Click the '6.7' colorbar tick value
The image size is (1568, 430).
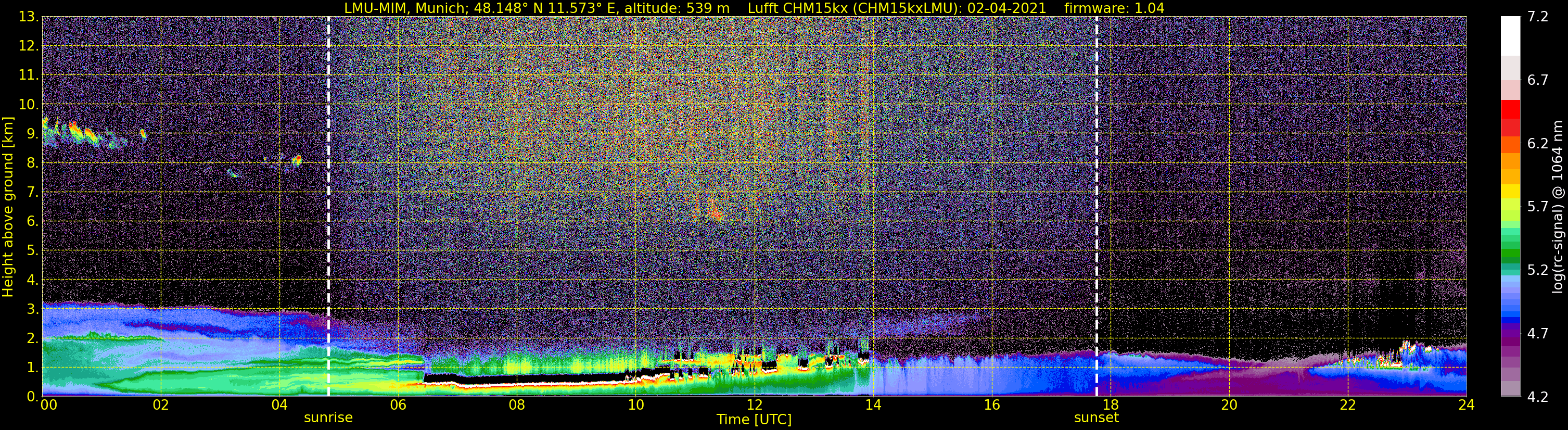pyautogui.click(x=1538, y=80)
